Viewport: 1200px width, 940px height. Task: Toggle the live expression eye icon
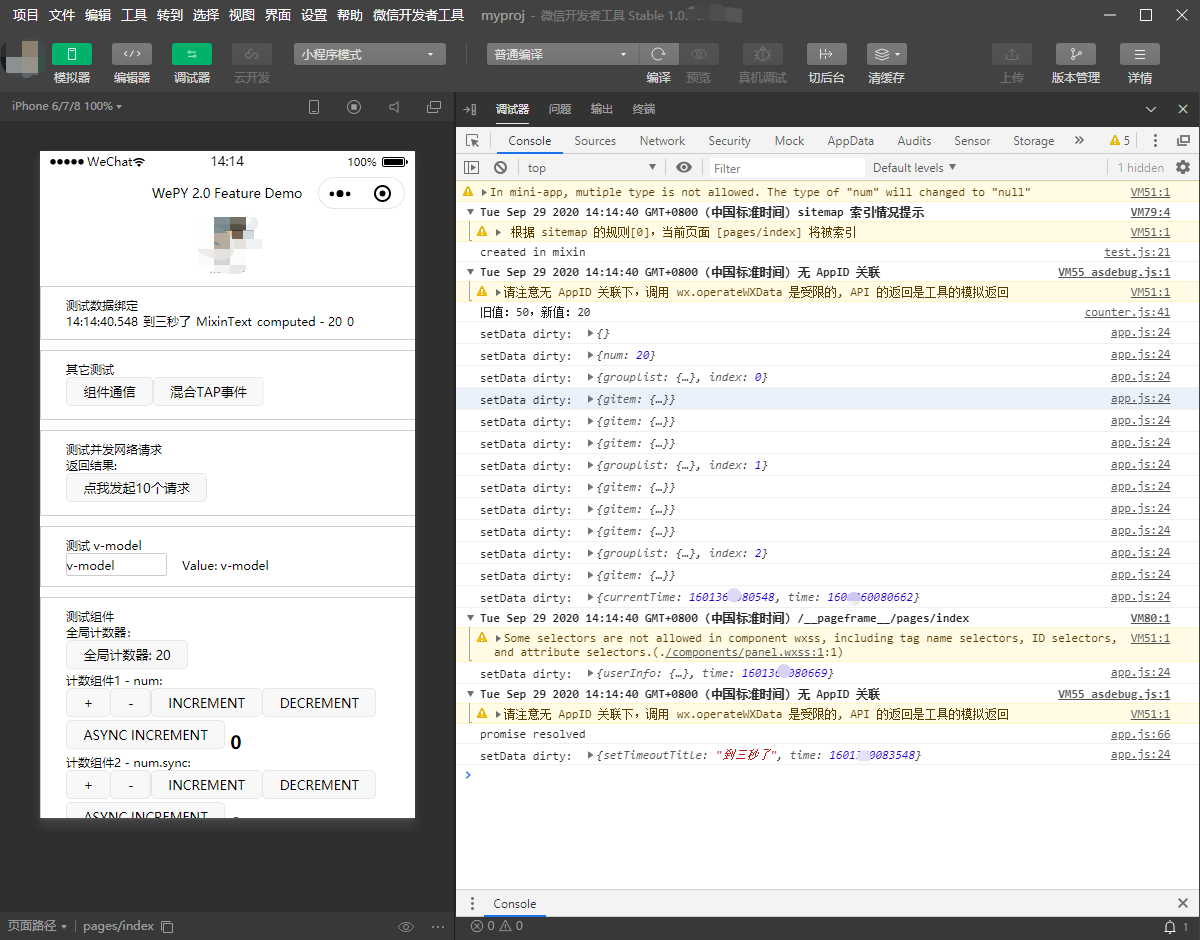(x=684, y=168)
